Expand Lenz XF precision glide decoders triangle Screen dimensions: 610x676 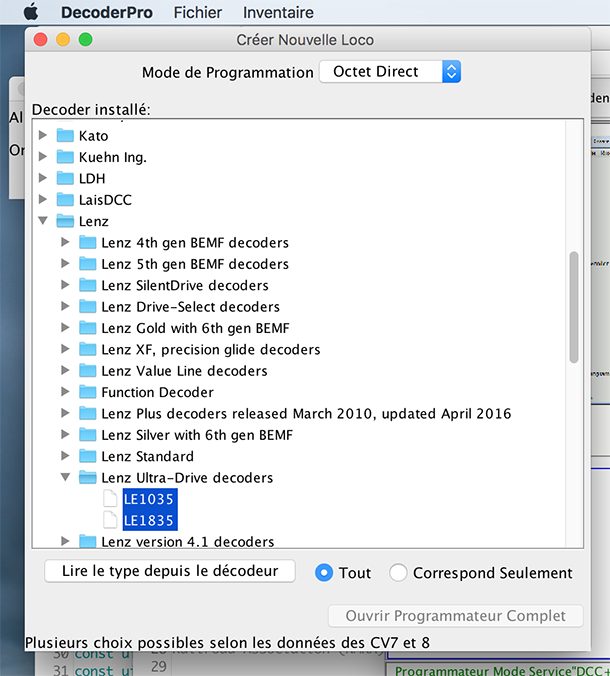(65, 349)
